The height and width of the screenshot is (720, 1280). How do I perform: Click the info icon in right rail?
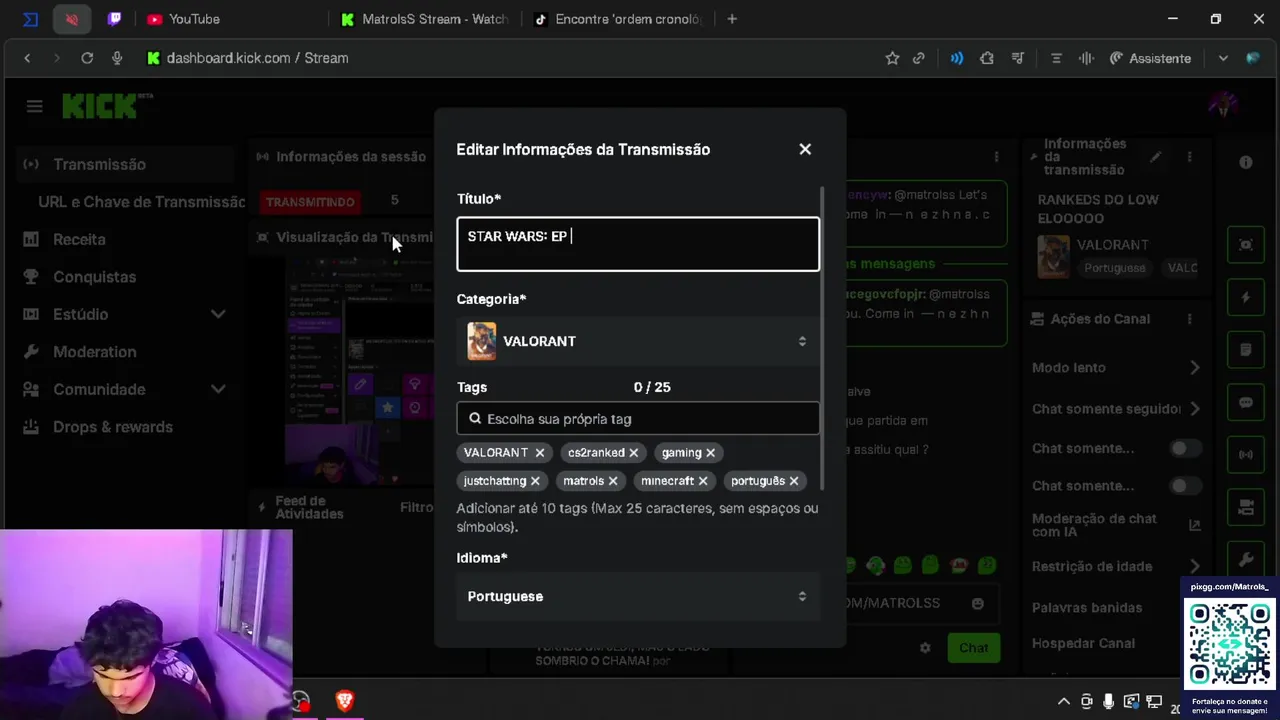pos(1246,162)
